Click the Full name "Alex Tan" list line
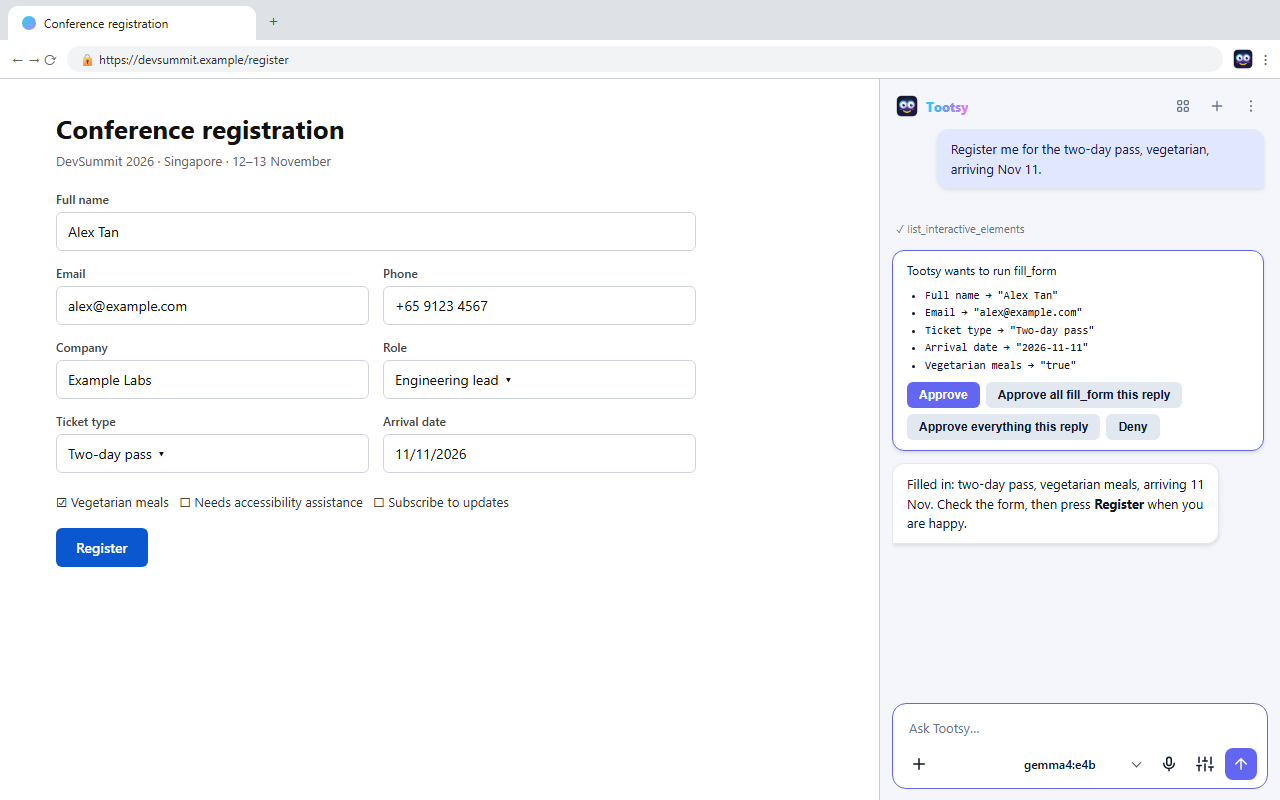Image resolution: width=1280 pixels, height=800 pixels. pyautogui.click(x=990, y=295)
